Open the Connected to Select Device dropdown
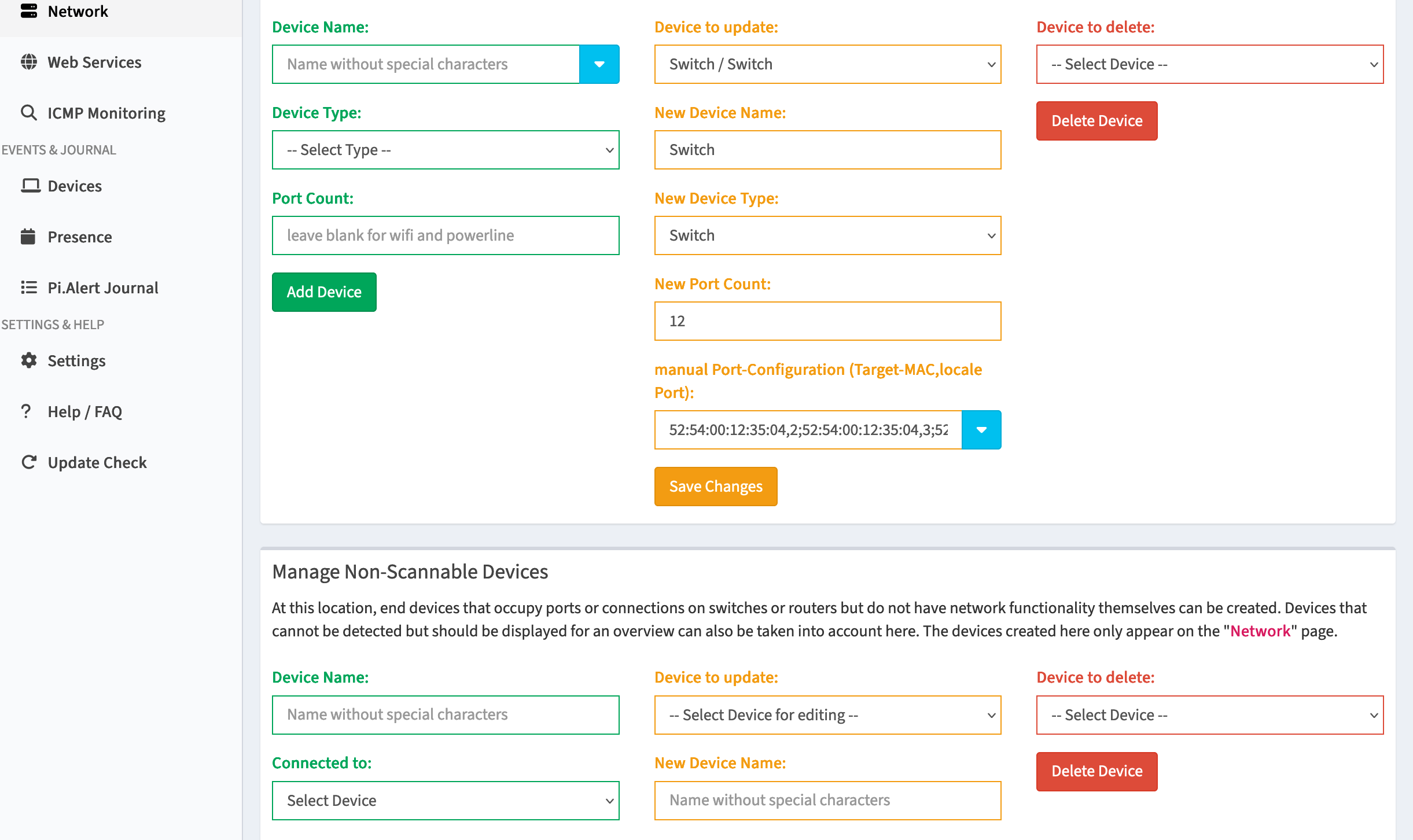This screenshot has height=840, width=1413. 445,801
